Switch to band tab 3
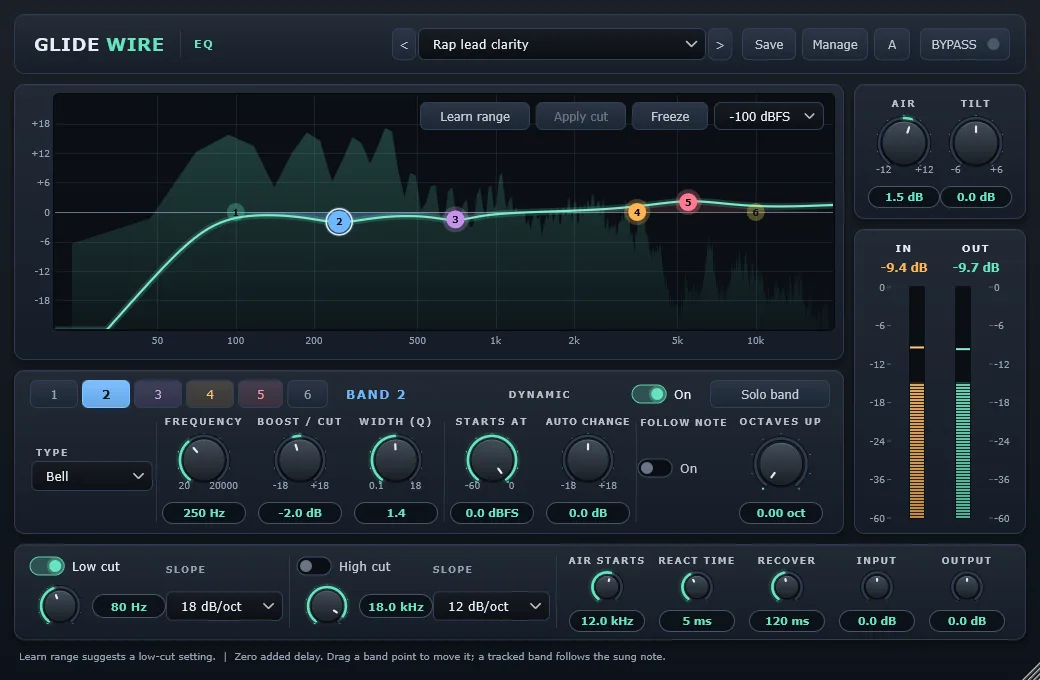The image size is (1040, 680). pyautogui.click(x=158, y=394)
